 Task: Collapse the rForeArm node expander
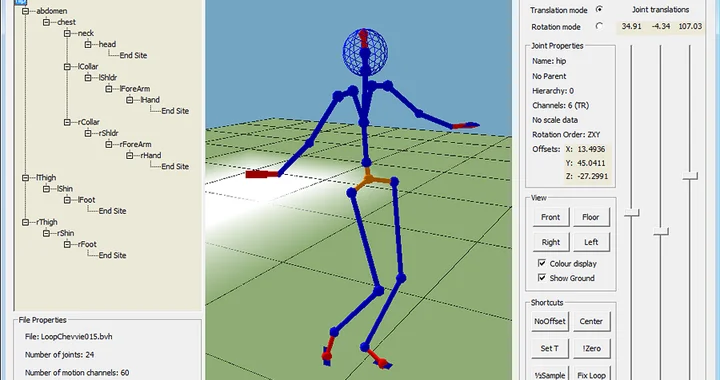(109, 144)
